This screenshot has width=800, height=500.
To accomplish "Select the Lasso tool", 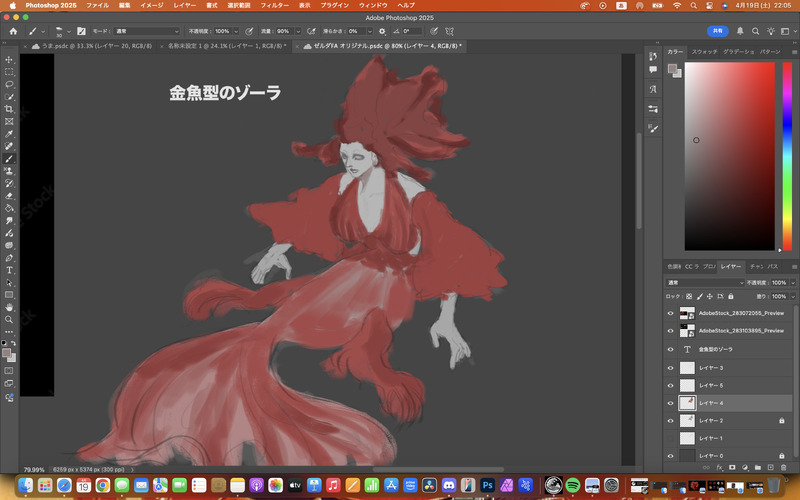I will (x=10, y=84).
